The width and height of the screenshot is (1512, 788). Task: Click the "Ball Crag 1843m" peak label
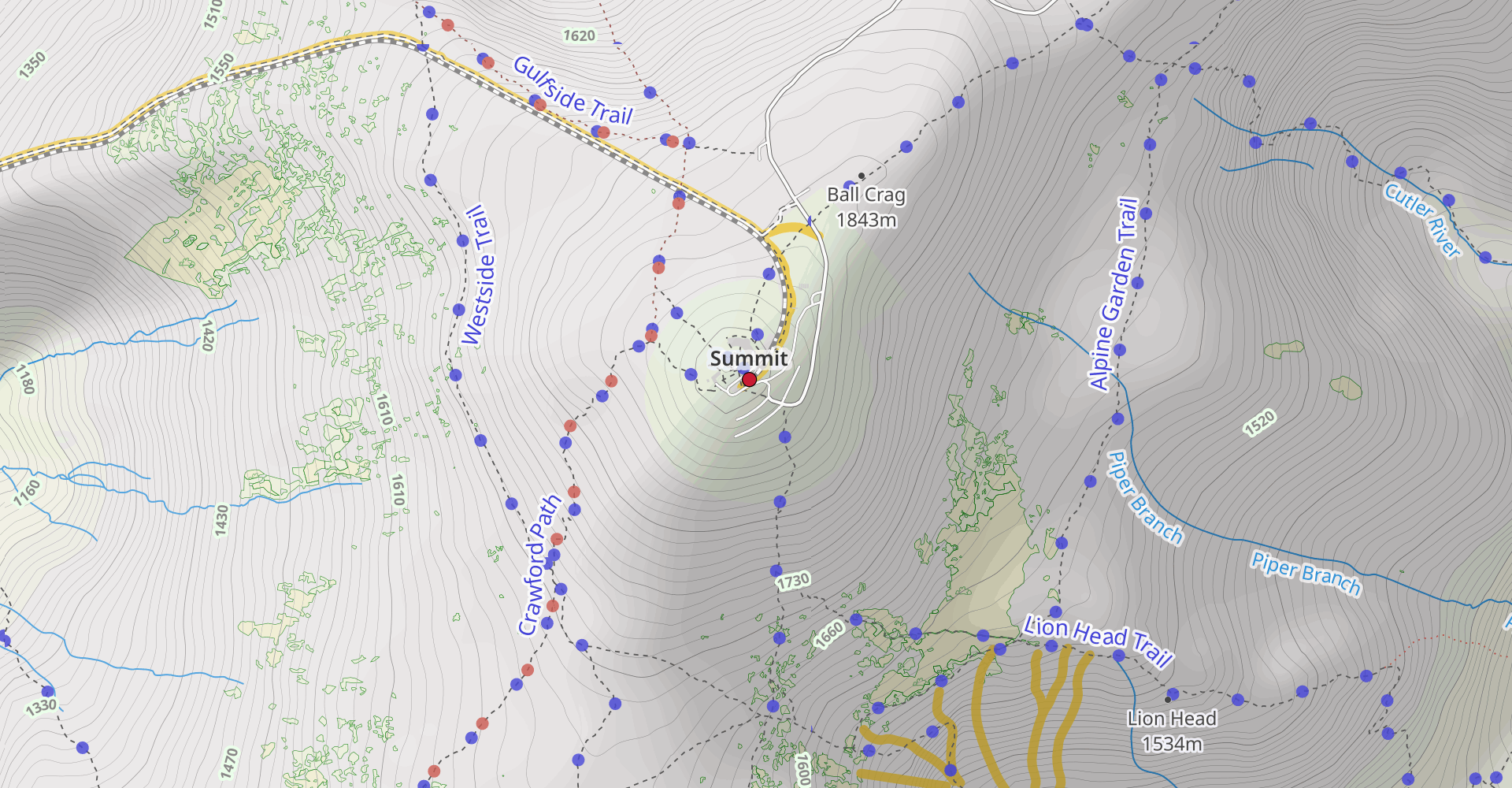866,207
